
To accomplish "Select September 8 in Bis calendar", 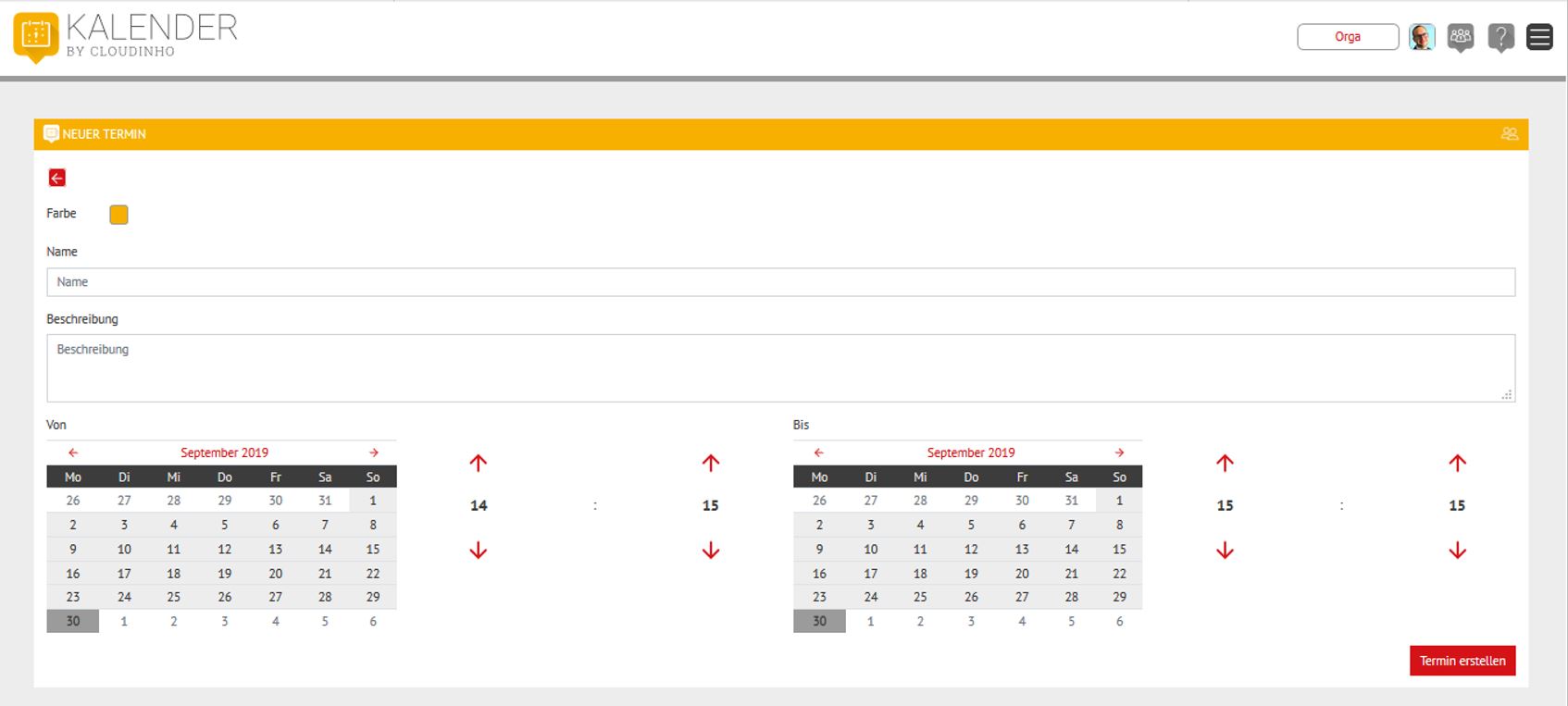I will [1119, 525].
